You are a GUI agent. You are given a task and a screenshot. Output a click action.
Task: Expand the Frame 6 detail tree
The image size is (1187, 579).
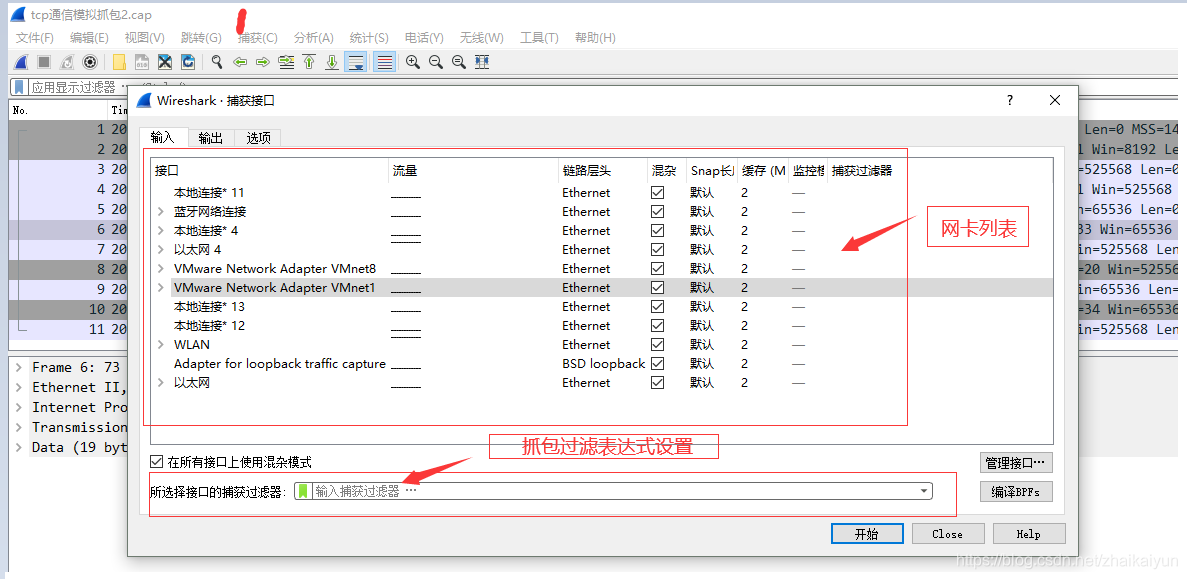point(19,367)
